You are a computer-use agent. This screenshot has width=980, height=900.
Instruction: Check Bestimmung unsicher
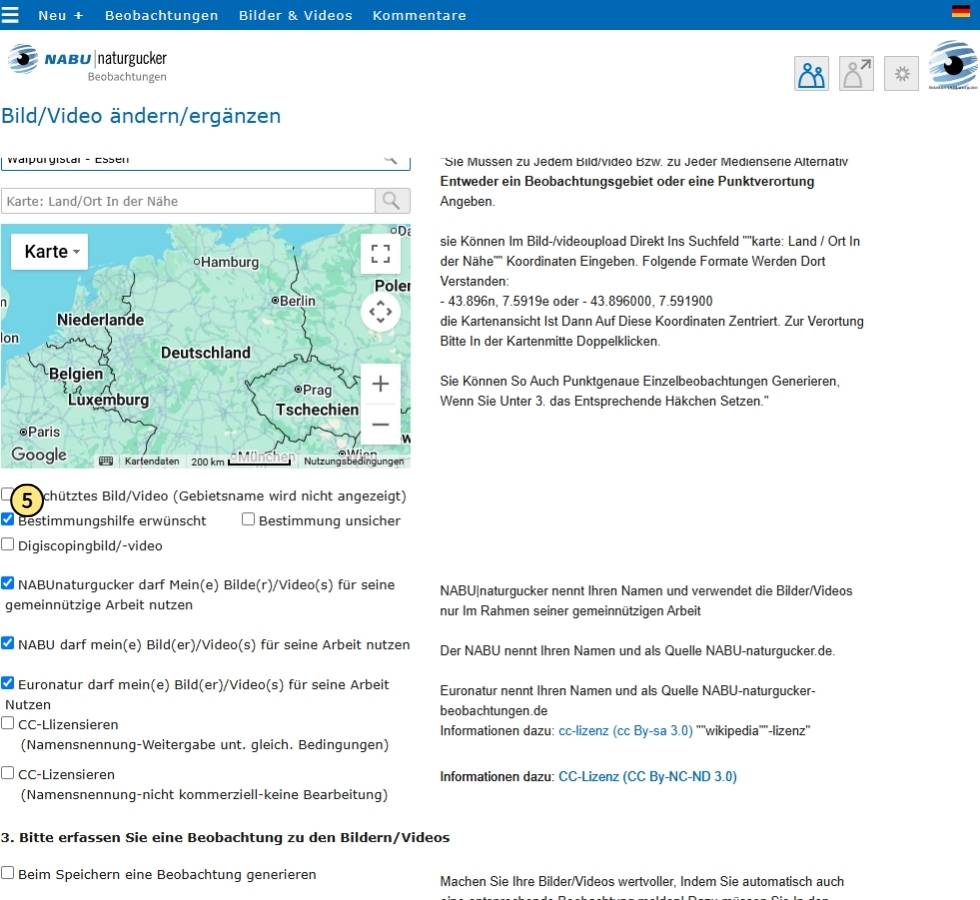tap(248, 519)
